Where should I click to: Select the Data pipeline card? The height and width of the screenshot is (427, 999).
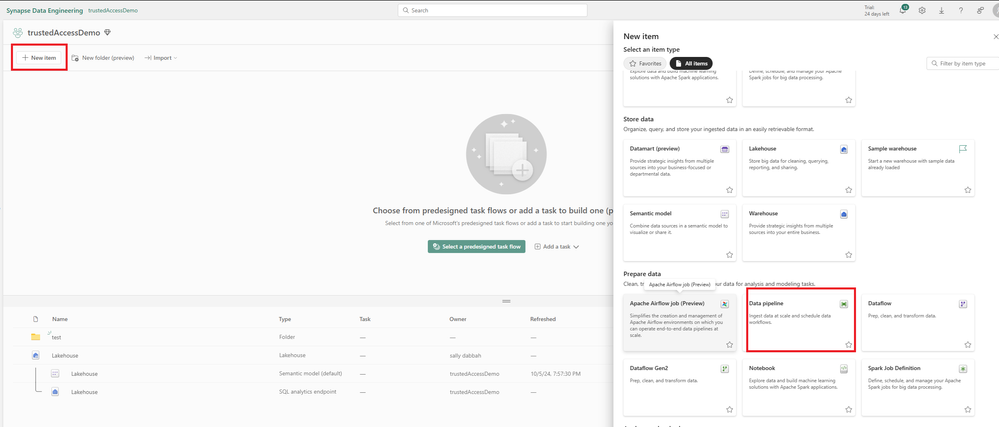(801, 322)
